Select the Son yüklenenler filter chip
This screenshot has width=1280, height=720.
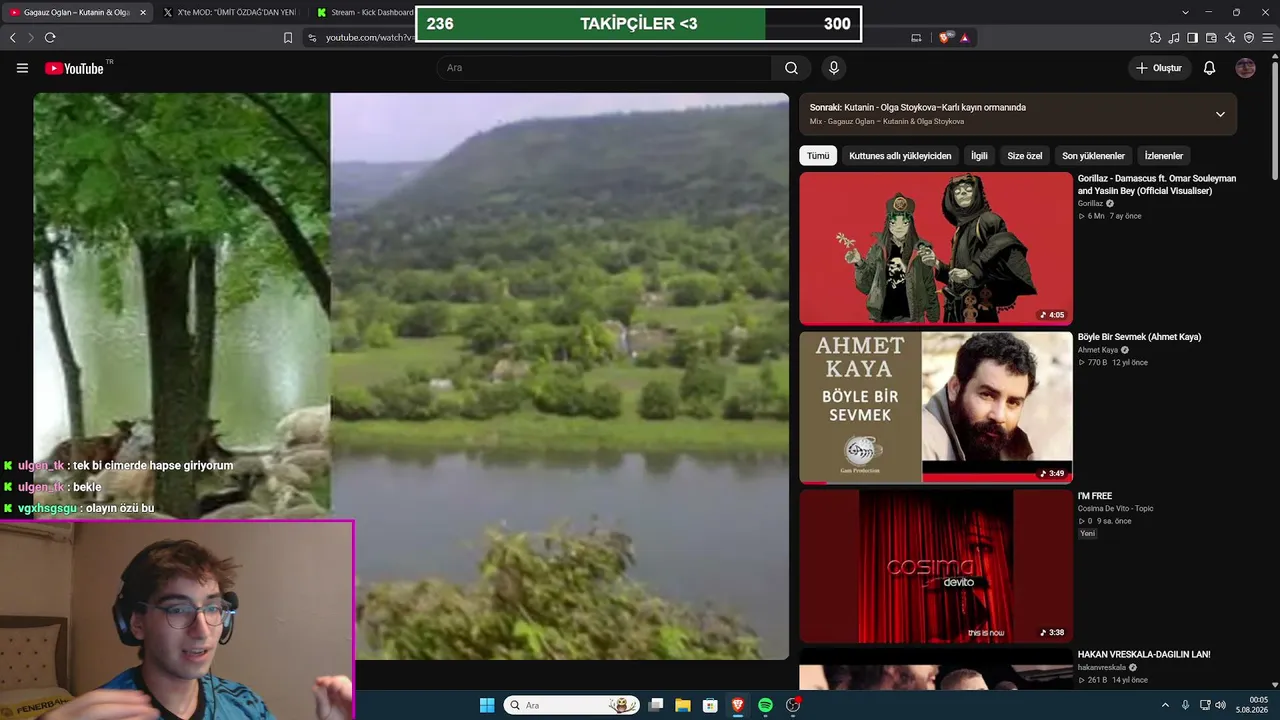[x=1093, y=156]
